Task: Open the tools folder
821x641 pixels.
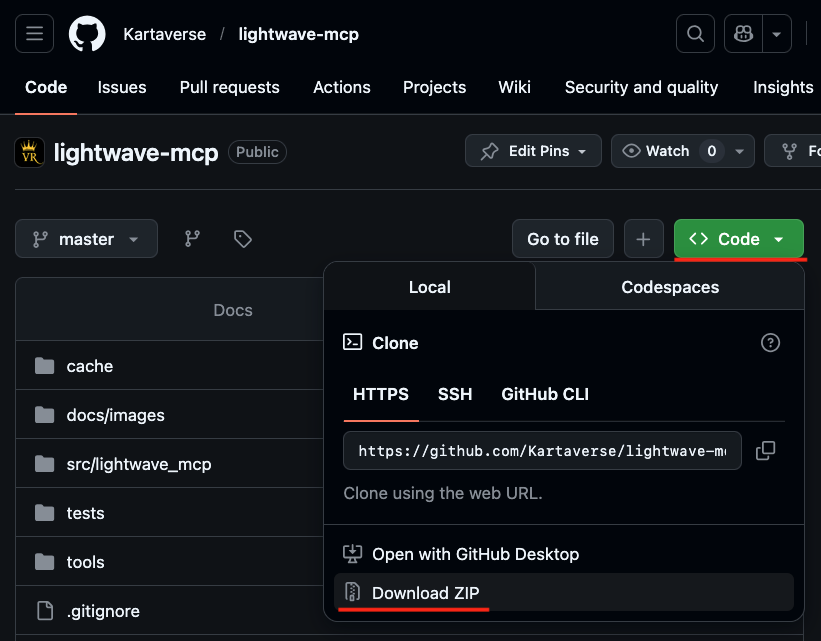Action: (85, 562)
